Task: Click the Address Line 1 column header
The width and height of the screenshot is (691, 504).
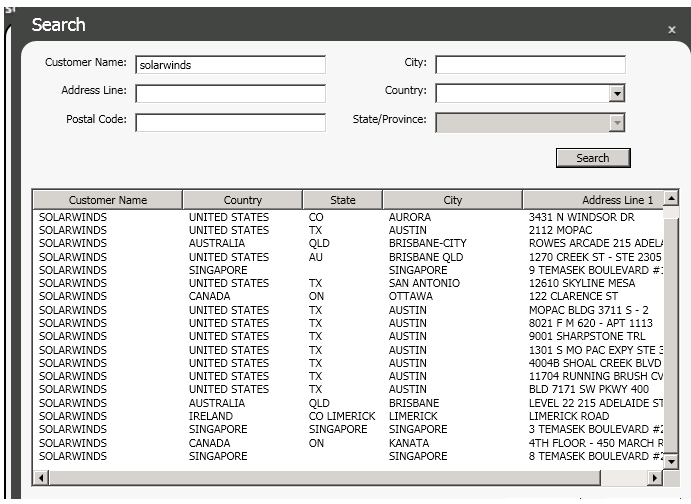Action: (x=593, y=200)
